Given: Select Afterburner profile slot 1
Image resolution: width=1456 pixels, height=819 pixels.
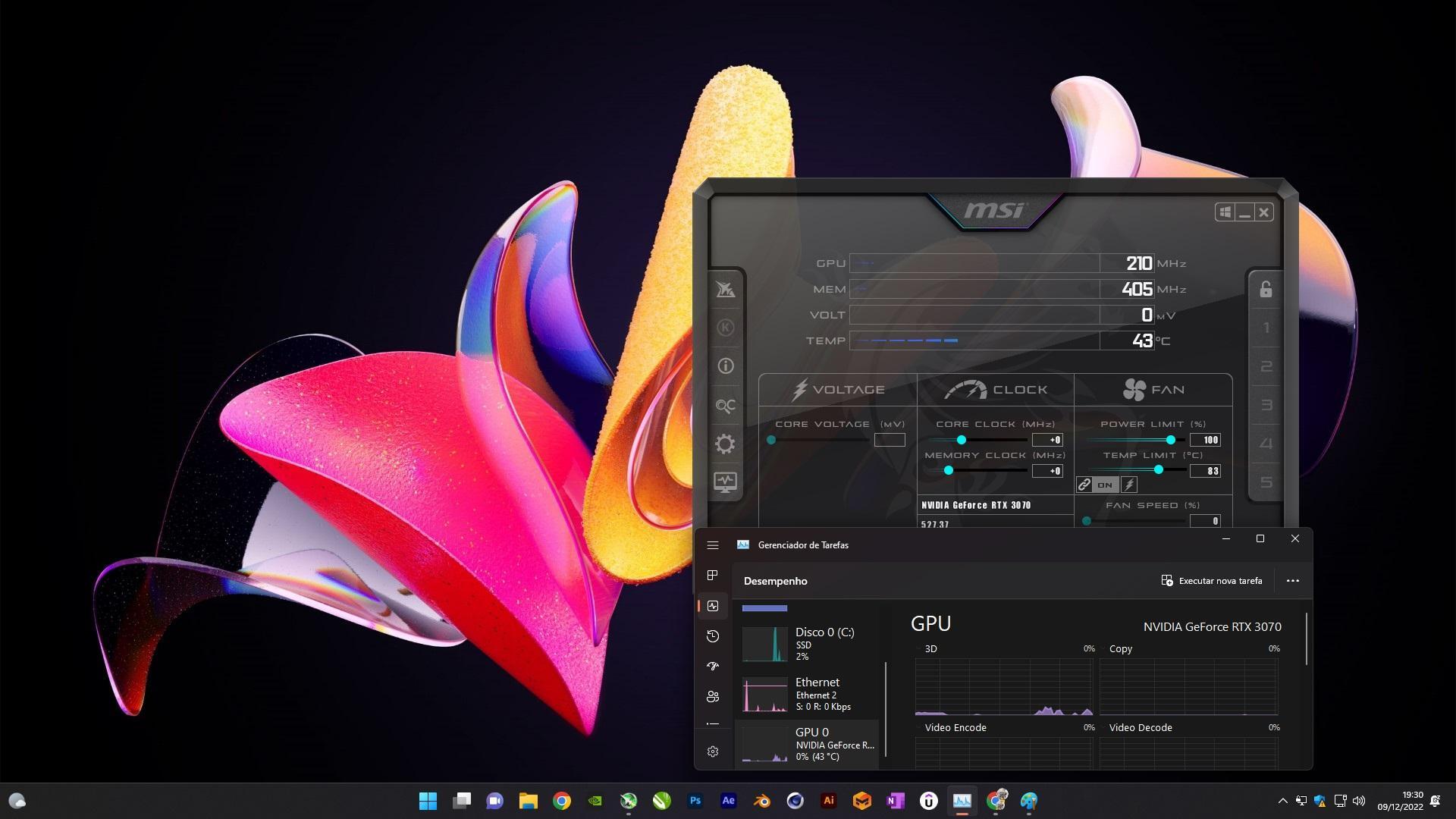Looking at the screenshot, I should pyautogui.click(x=1266, y=328).
